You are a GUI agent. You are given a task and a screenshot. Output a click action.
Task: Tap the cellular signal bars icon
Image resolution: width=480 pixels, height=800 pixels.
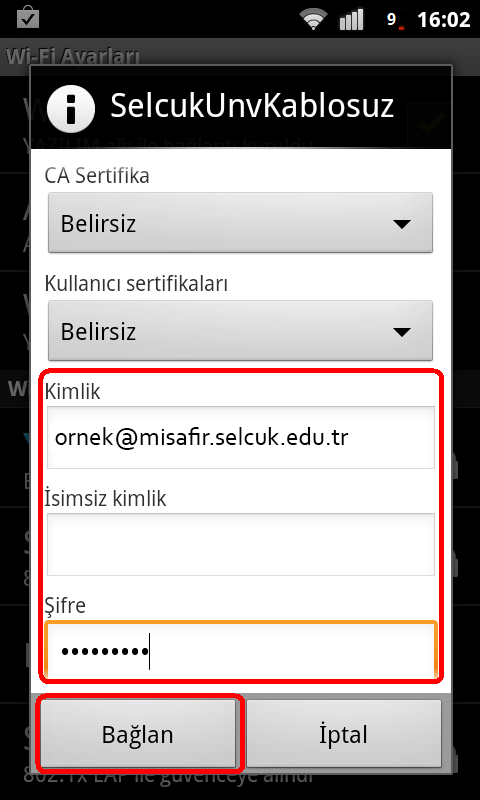(352, 20)
